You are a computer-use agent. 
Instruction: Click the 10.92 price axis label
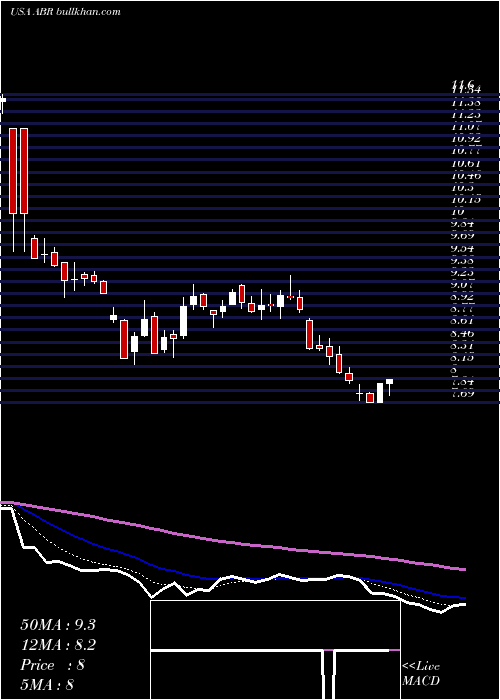[x=467, y=139]
